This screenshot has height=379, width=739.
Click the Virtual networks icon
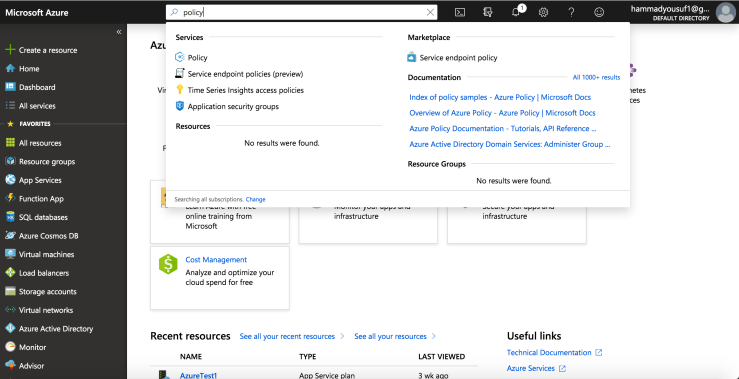pos(10,310)
